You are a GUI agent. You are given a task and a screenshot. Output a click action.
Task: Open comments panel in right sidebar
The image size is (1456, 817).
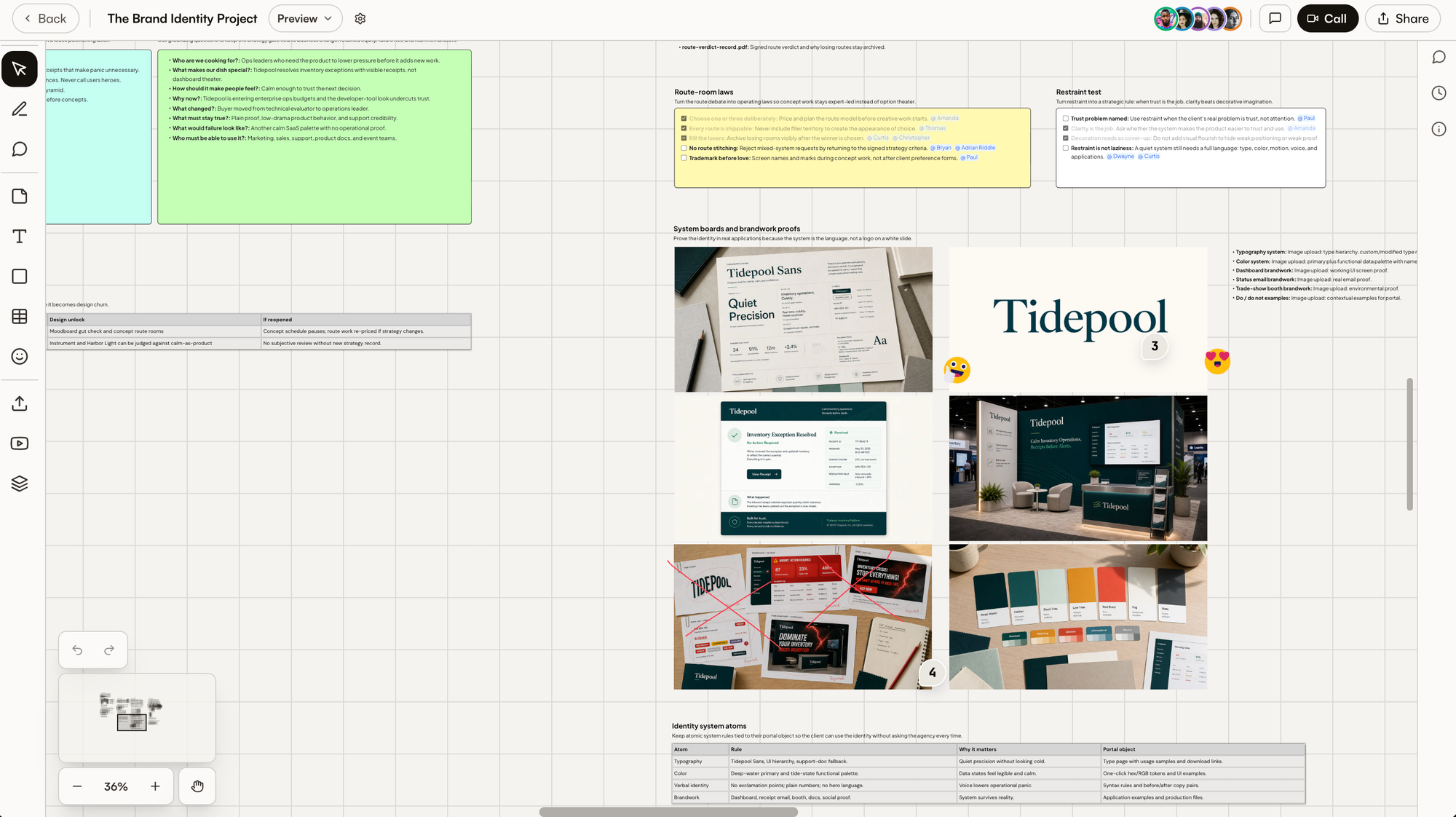1439,58
